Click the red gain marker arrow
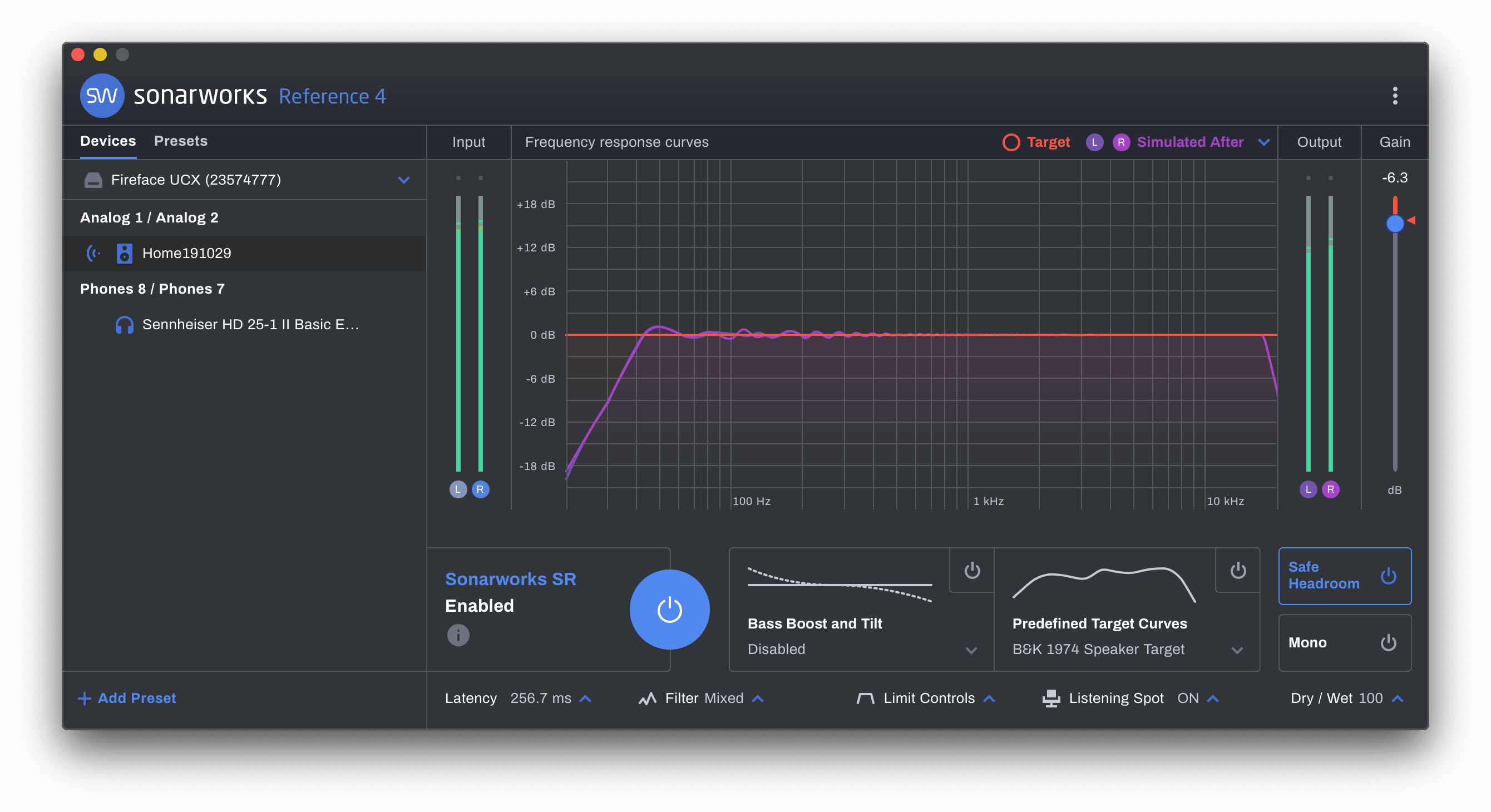 (1411, 220)
